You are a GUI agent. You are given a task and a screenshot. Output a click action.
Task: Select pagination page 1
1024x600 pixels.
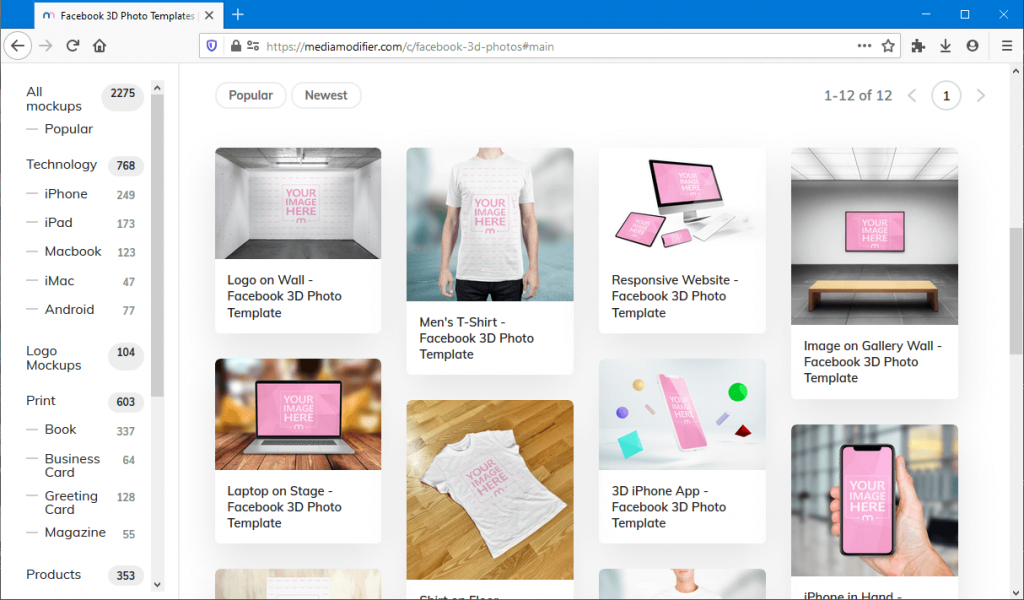pyautogui.click(x=946, y=95)
